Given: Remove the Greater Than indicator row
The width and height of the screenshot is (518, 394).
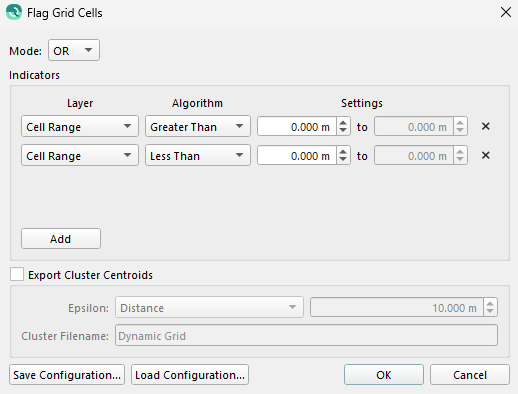Looking at the screenshot, I should pos(485,126).
